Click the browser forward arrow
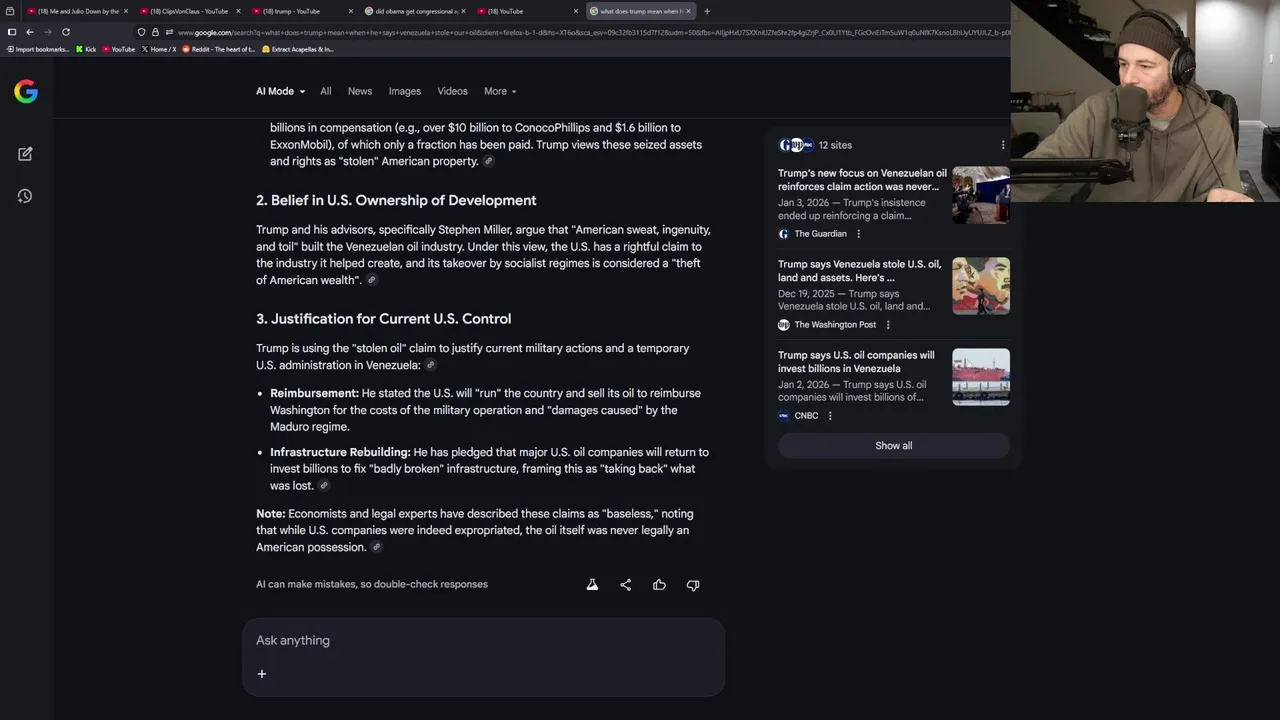 [47, 32]
